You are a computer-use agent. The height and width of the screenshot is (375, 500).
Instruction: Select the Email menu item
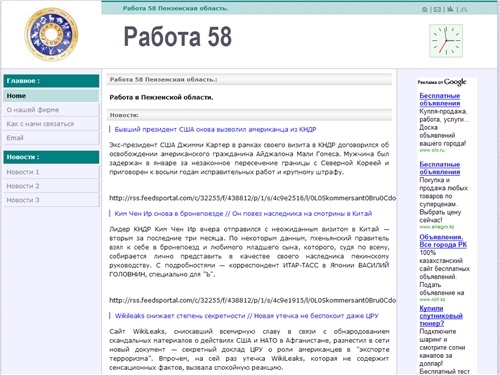51,138
